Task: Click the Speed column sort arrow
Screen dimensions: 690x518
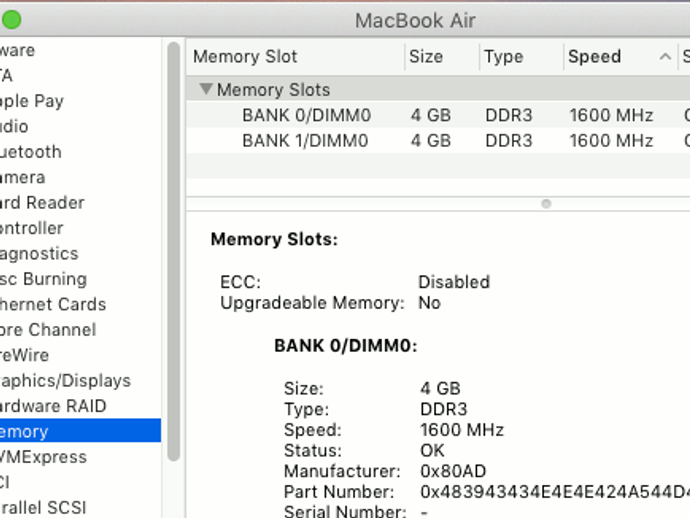Action: [665, 56]
